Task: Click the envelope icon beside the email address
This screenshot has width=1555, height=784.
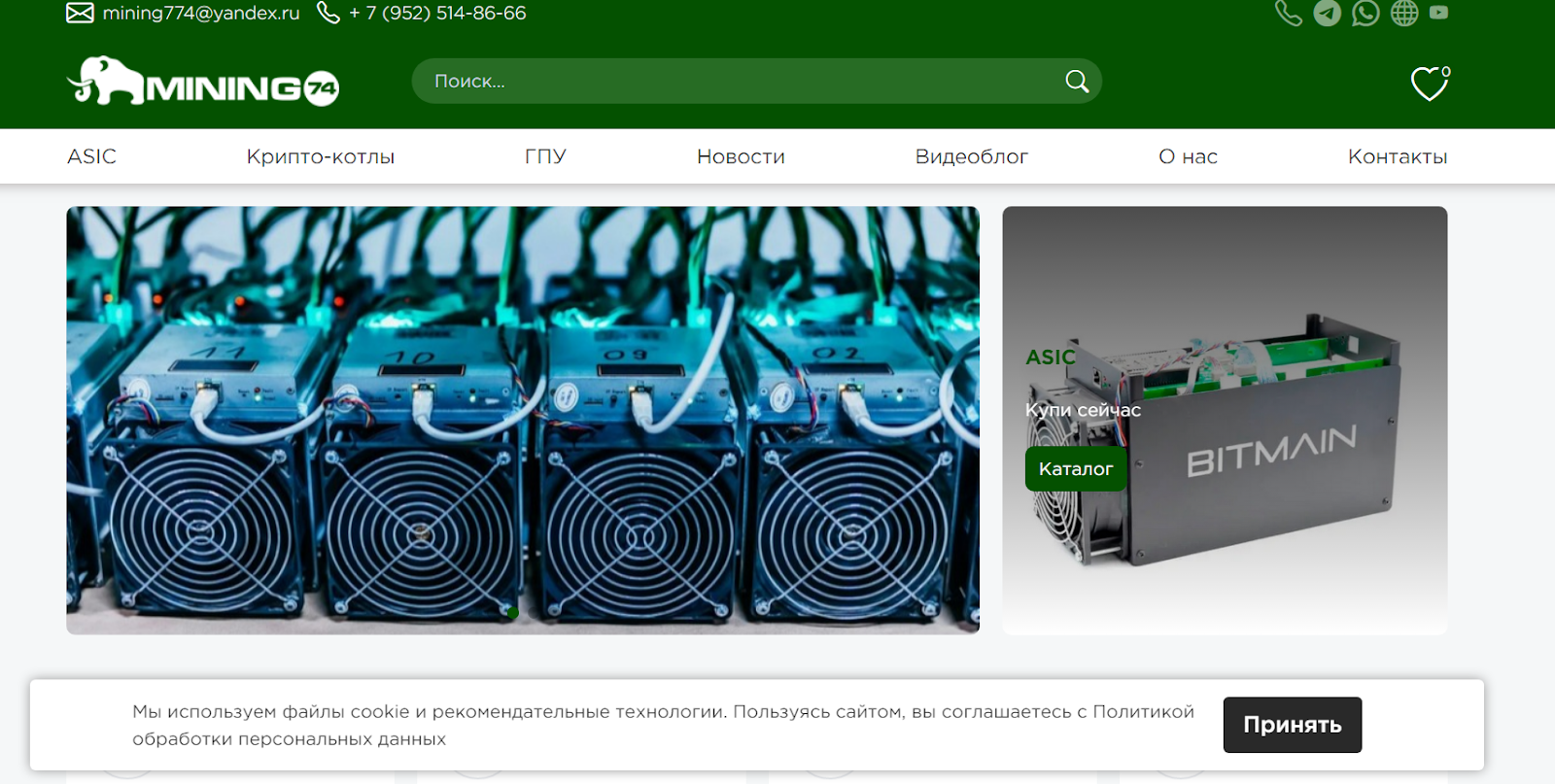Action: 80,13
